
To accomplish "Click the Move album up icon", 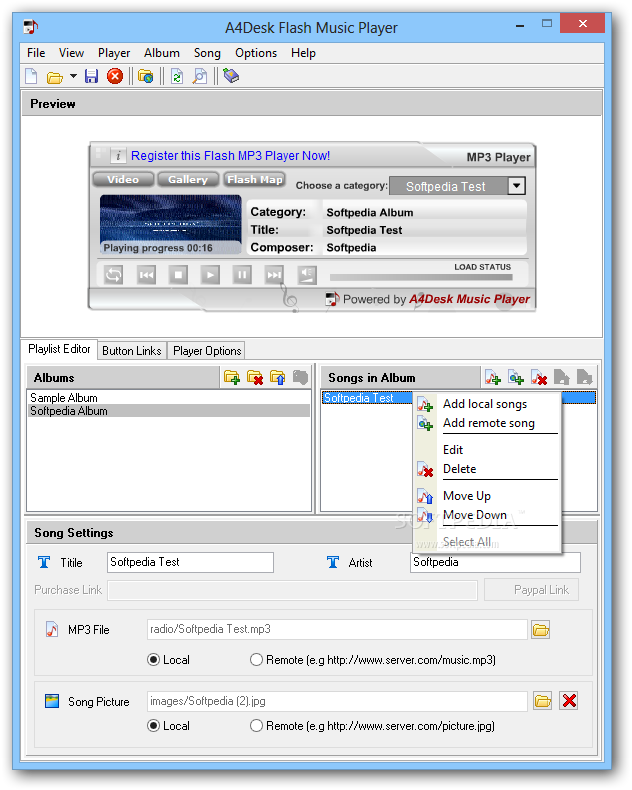I will 278,377.
